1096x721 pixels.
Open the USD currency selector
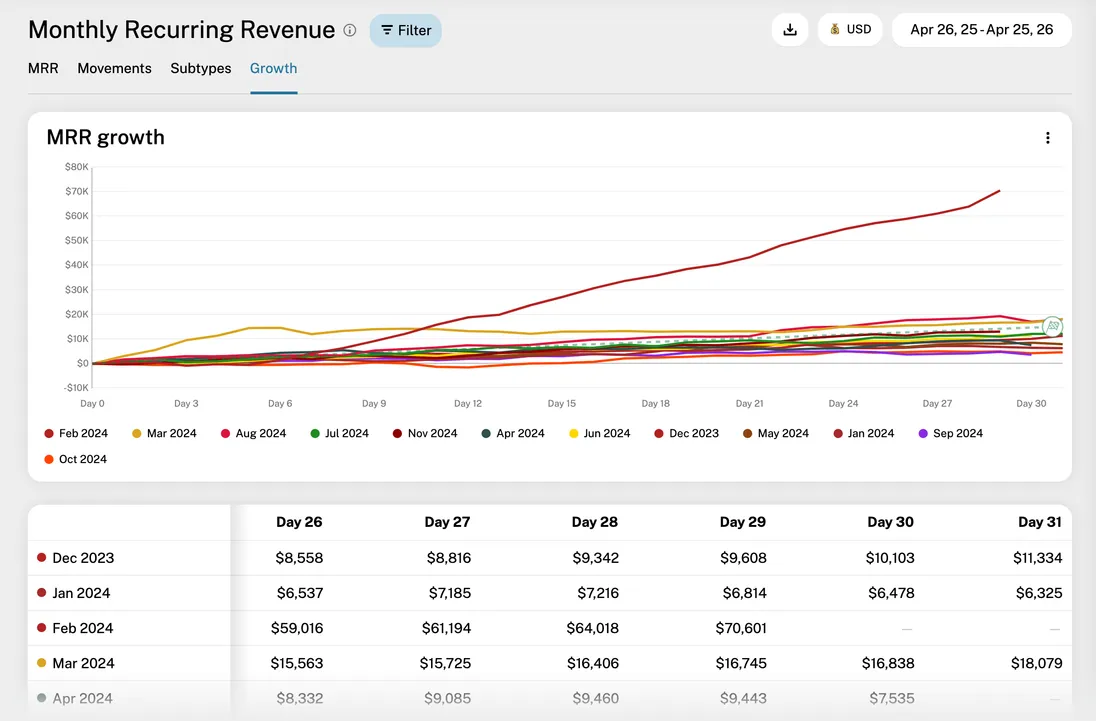tap(850, 29)
